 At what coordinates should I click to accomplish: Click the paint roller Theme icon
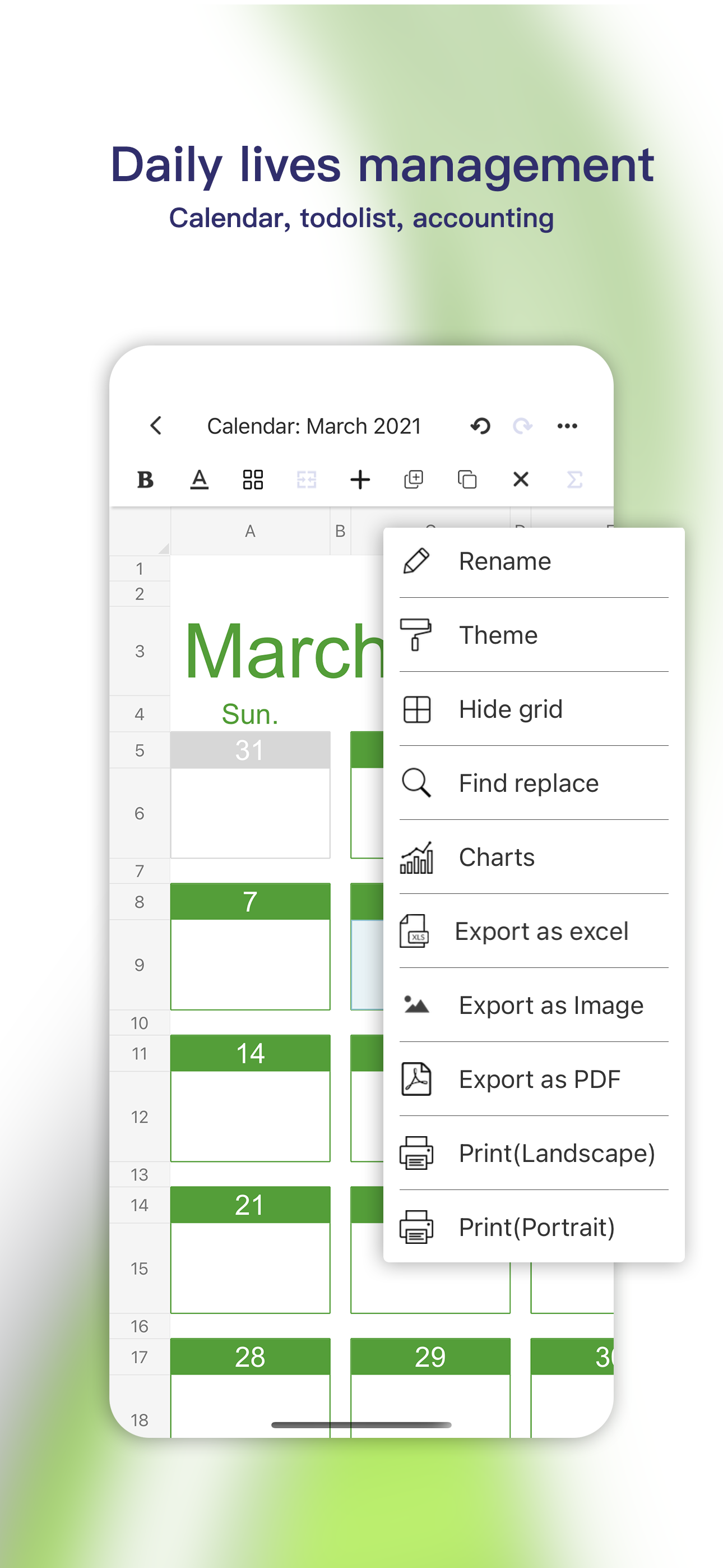coord(416,635)
